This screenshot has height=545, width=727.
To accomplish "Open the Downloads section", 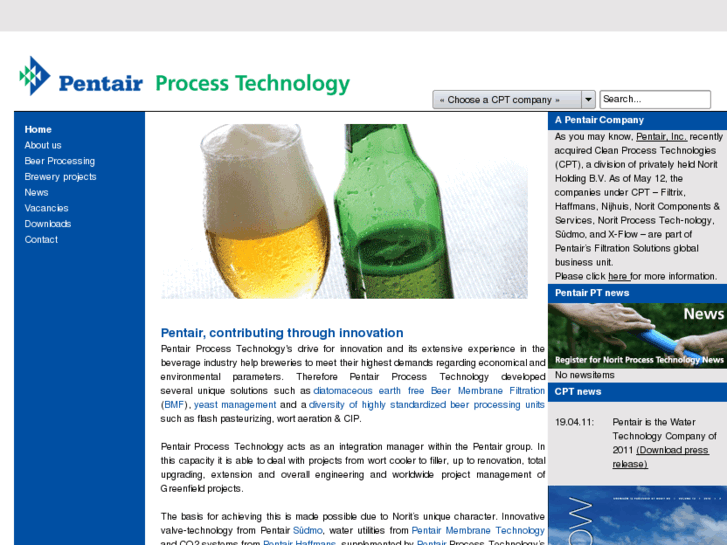I will pos(48,224).
